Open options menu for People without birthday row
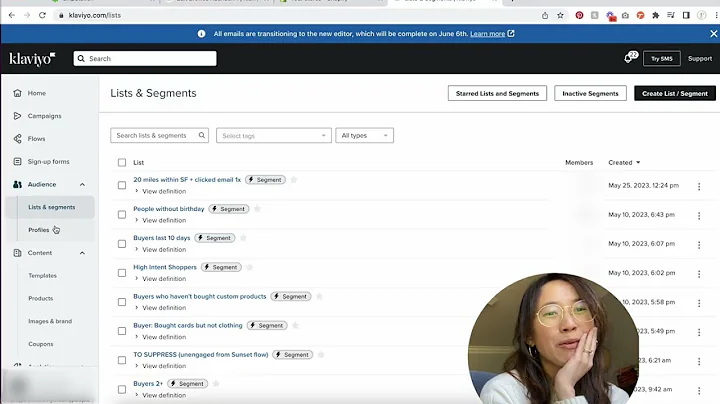Screen dimensions: 720x404 pos(699,216)
